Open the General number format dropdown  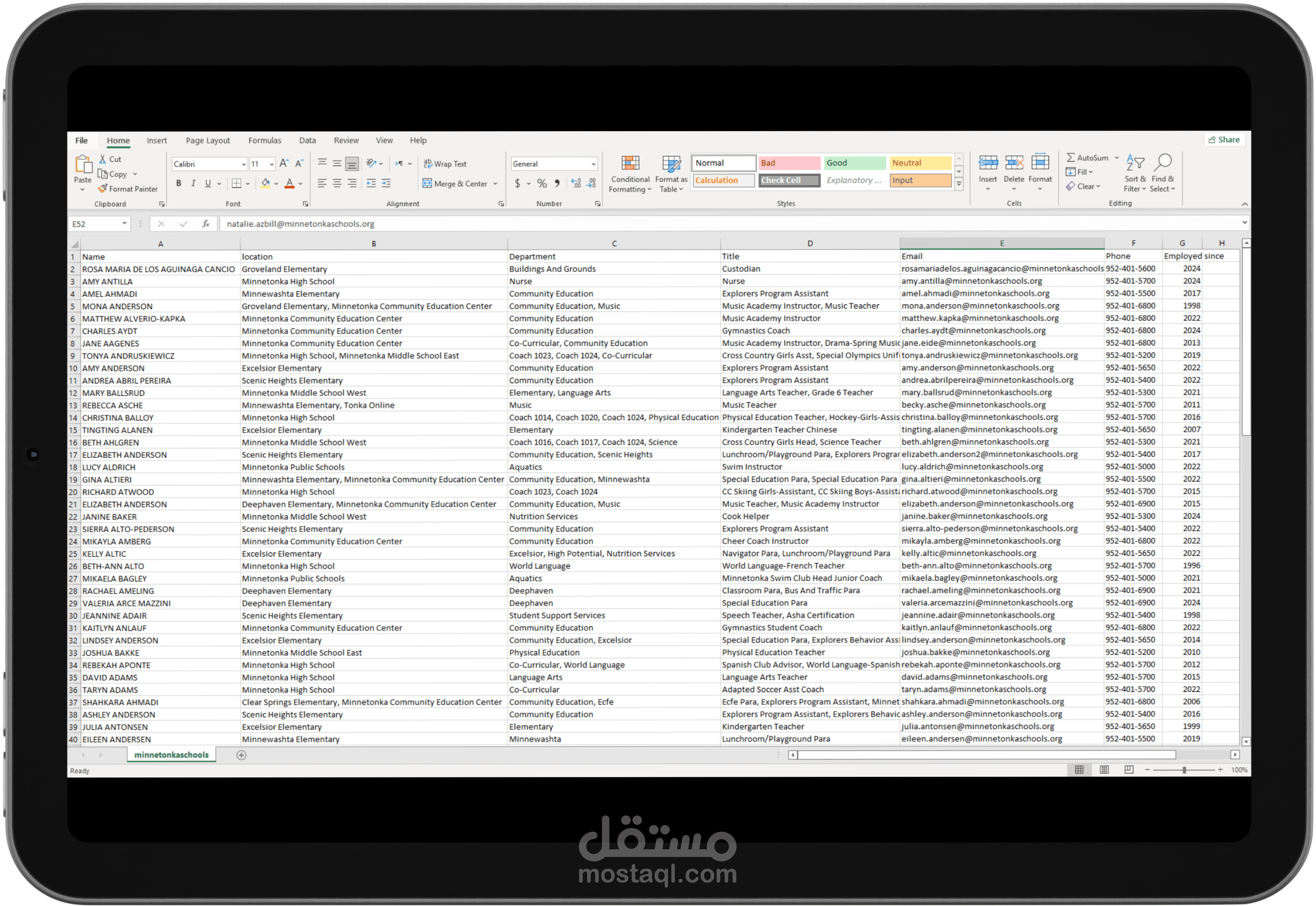594,164
